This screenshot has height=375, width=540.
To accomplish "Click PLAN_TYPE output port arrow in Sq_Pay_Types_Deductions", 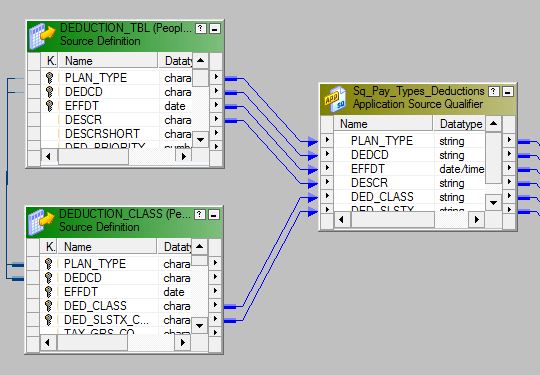I will pyautogui.click(x=509, y=140).
